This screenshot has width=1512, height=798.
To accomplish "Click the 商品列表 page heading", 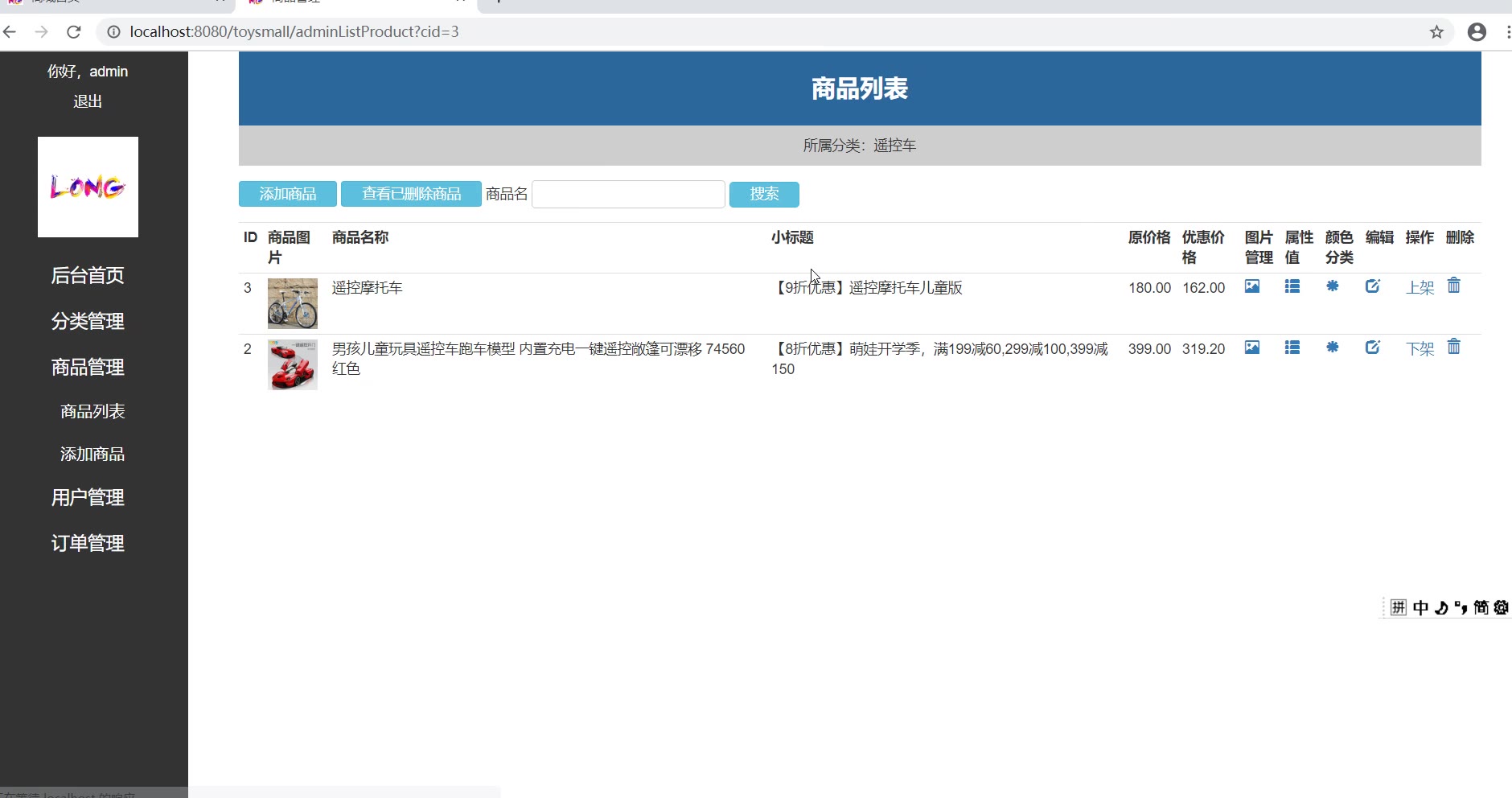I will click(860, 88).
